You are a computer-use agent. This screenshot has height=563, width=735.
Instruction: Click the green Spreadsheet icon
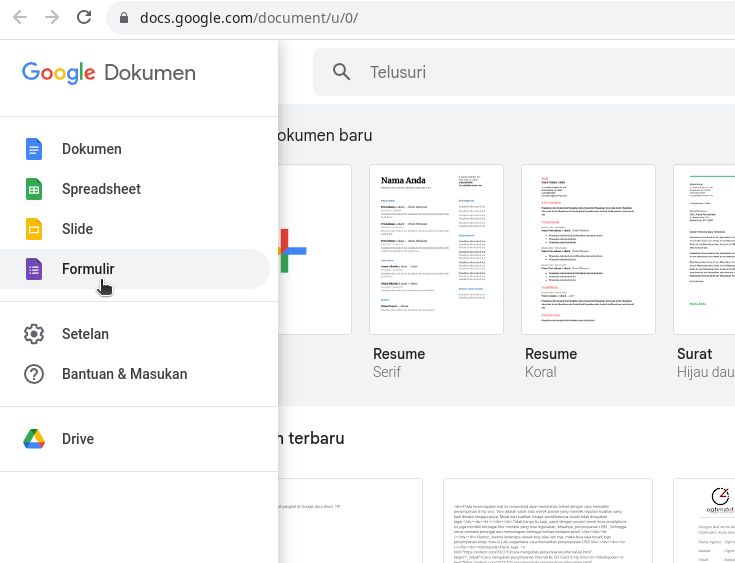click(x=34, y=189)
